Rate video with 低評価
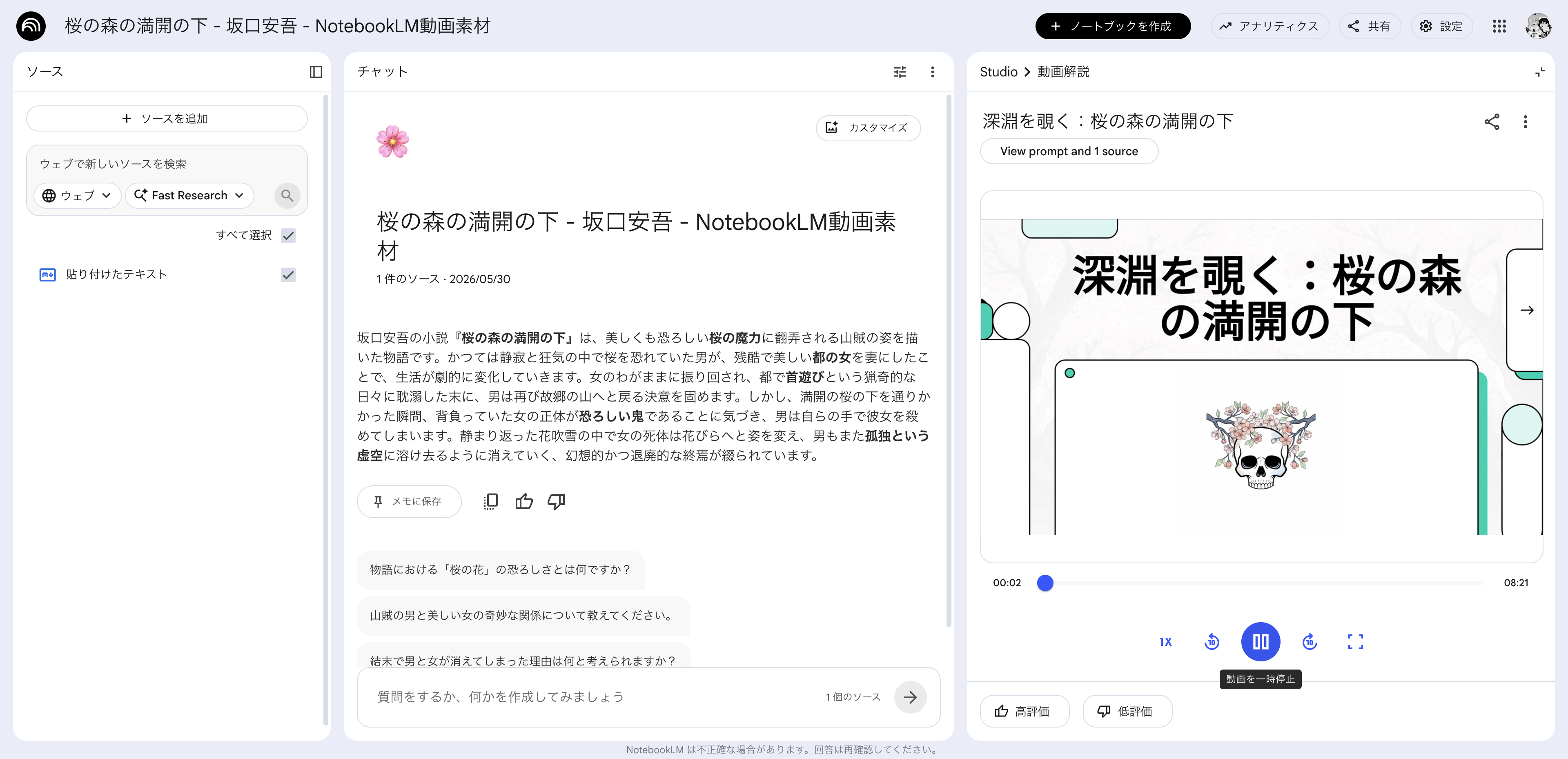 pyautogui.click(x=1127, y=711)
